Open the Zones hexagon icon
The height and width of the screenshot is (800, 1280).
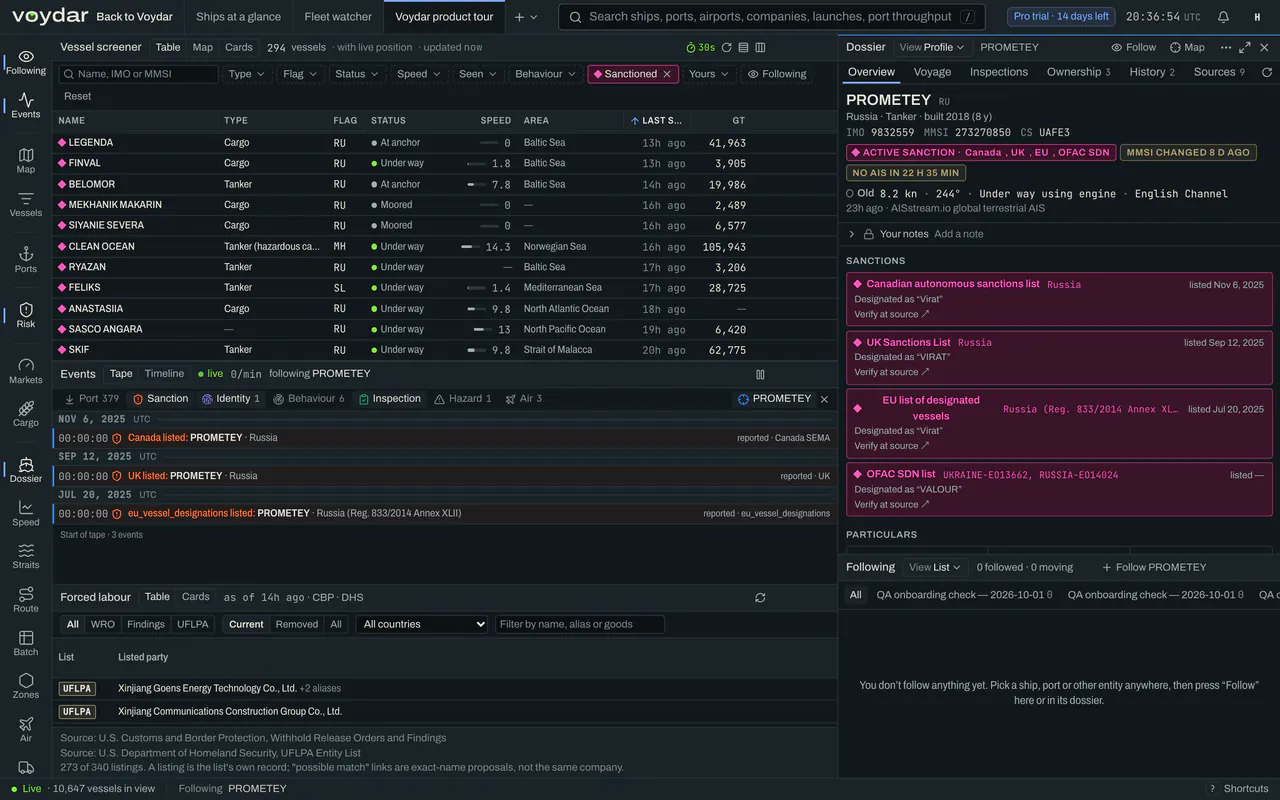point(26,686)
